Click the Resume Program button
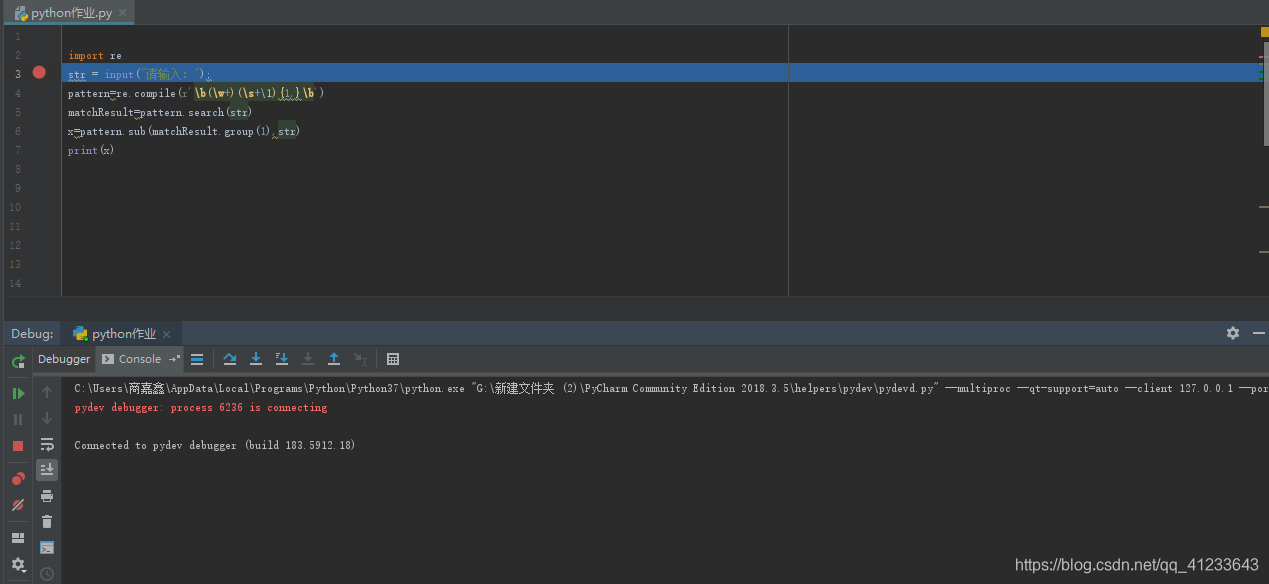Screen dimensions: 1269x584 pos(17,394)
